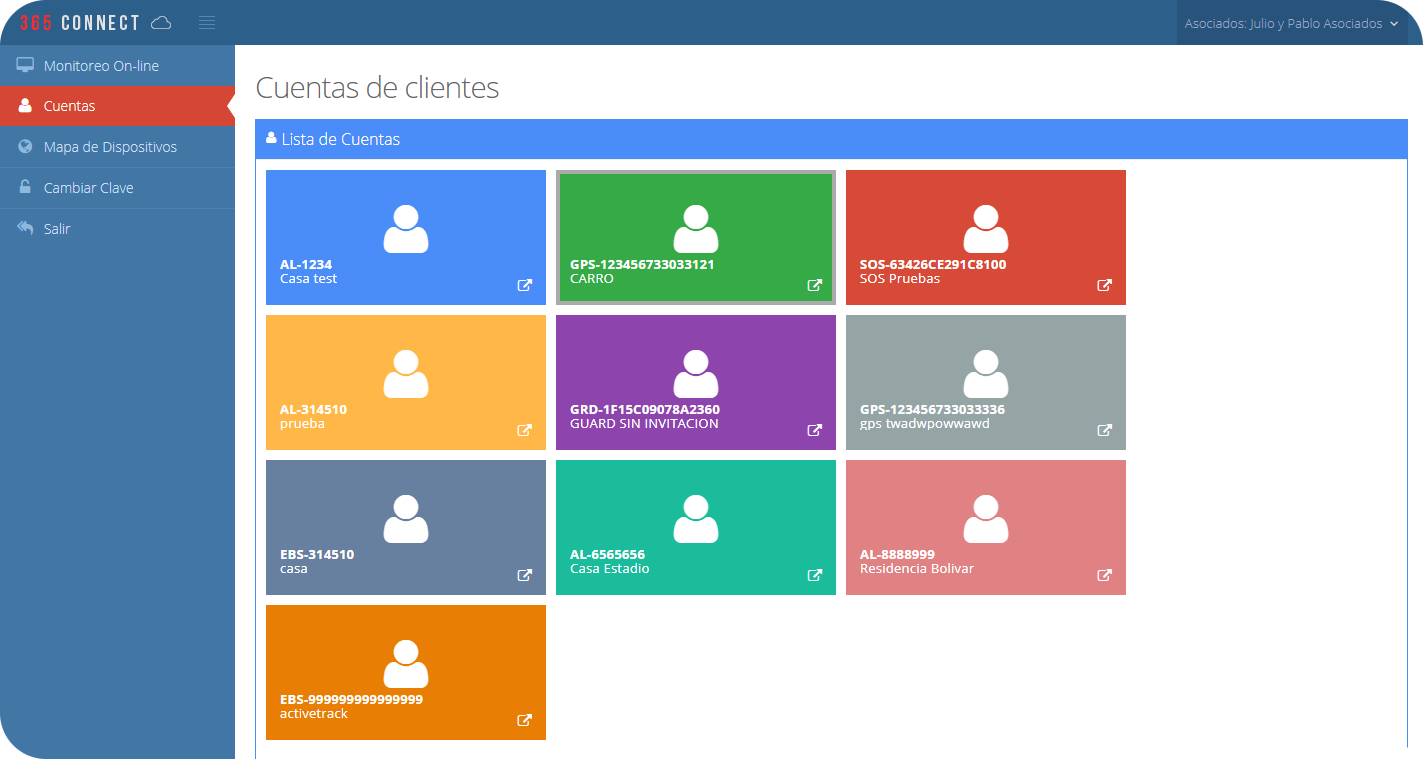
Task: Click the cloud icon beside the 365 Connect logo
Action: click(x=160, y=21)
